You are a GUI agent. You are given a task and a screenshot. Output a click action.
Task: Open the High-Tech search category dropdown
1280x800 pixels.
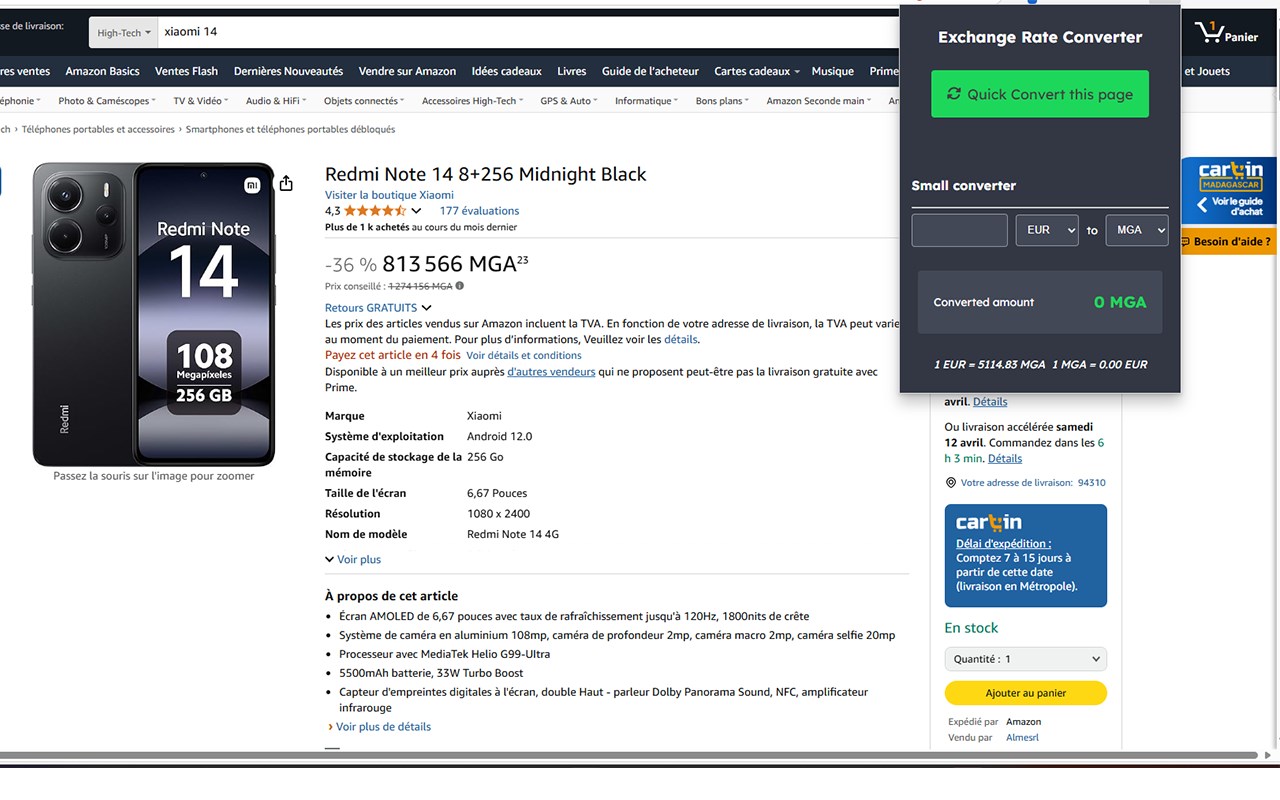[124, 33]
